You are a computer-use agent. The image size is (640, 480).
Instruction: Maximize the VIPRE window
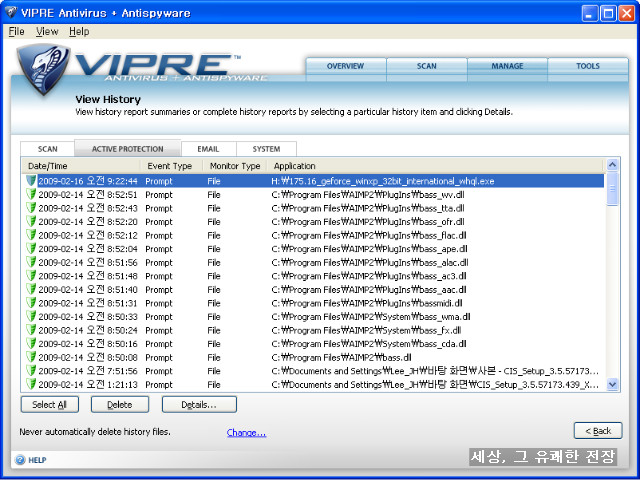608,13
